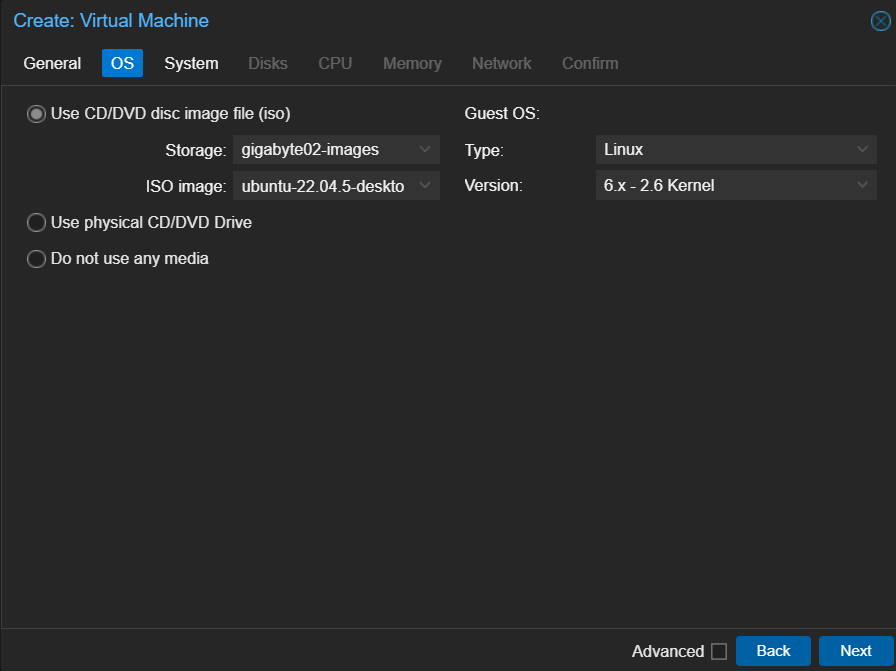This screenshot has width=896, height=671.
Task: Switch to the General tab
Action: point(52,63)
